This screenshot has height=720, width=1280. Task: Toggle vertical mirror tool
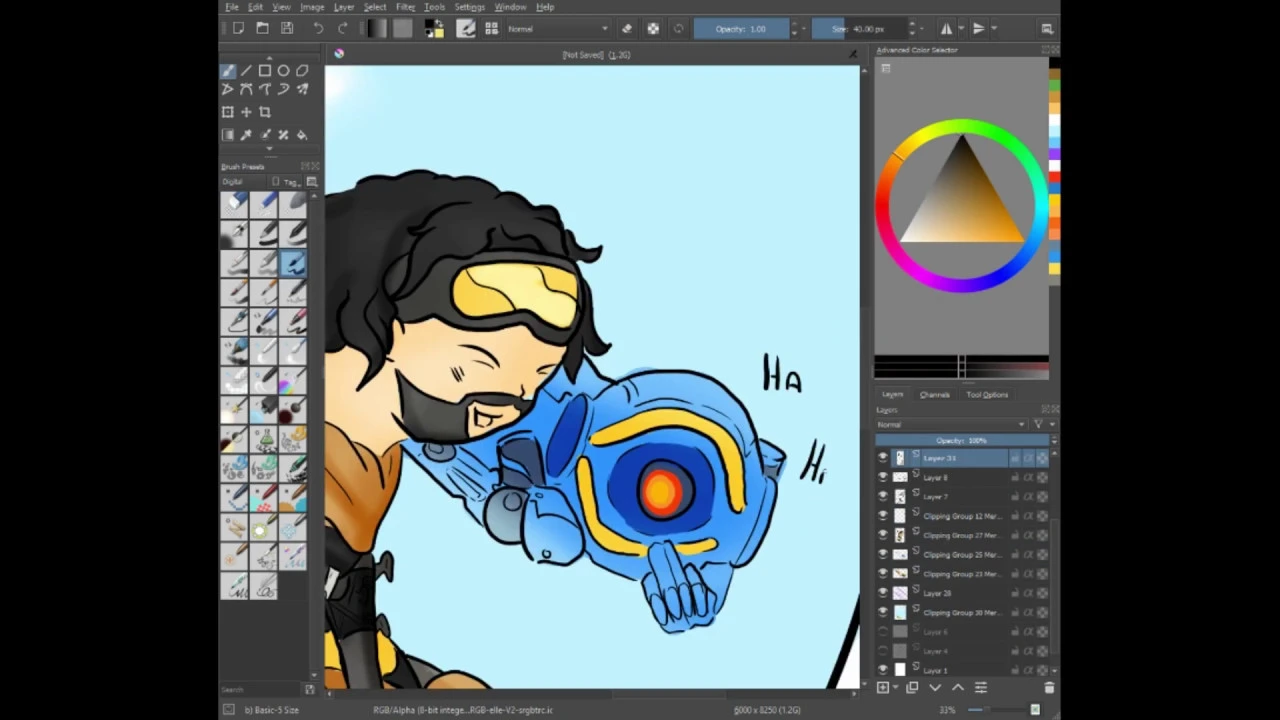click(978, 29)
